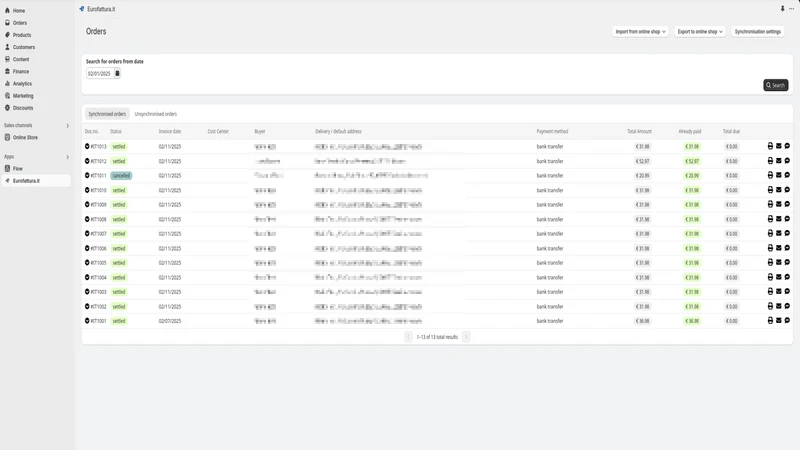
Task: Click the Search button
Action: tap(776, 85)
